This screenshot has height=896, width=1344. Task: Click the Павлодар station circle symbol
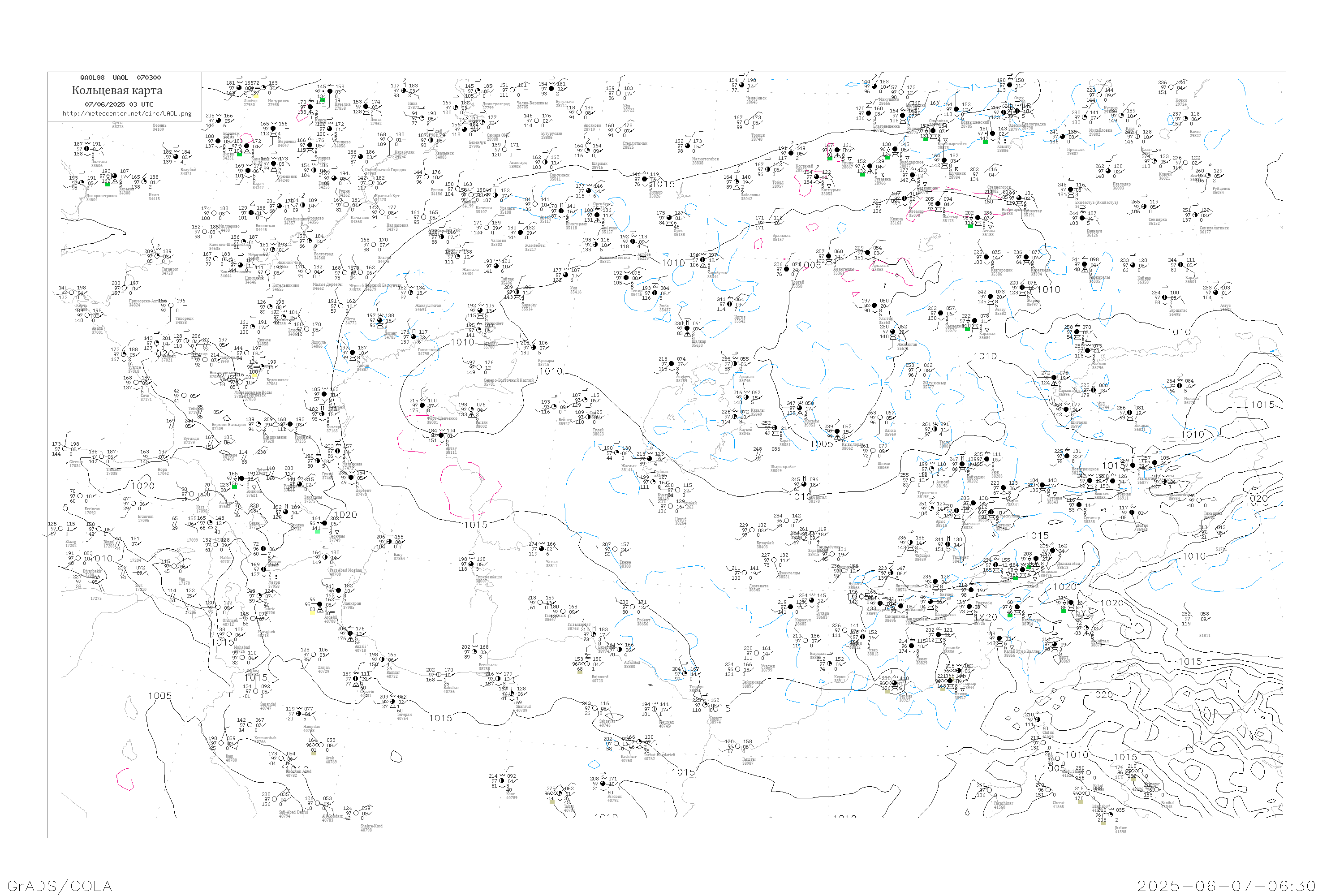coord(1108,171)
